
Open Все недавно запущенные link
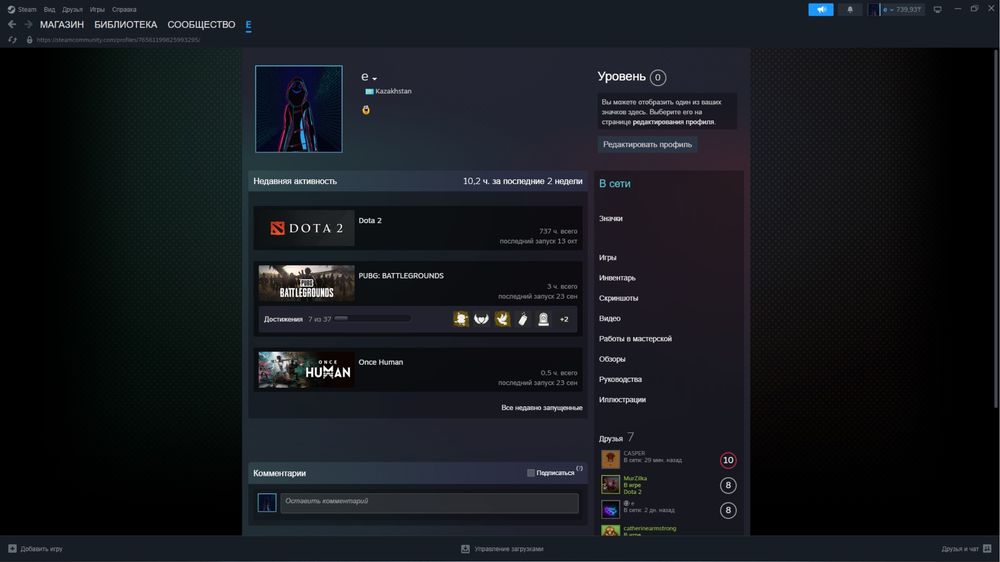[541, 408]
